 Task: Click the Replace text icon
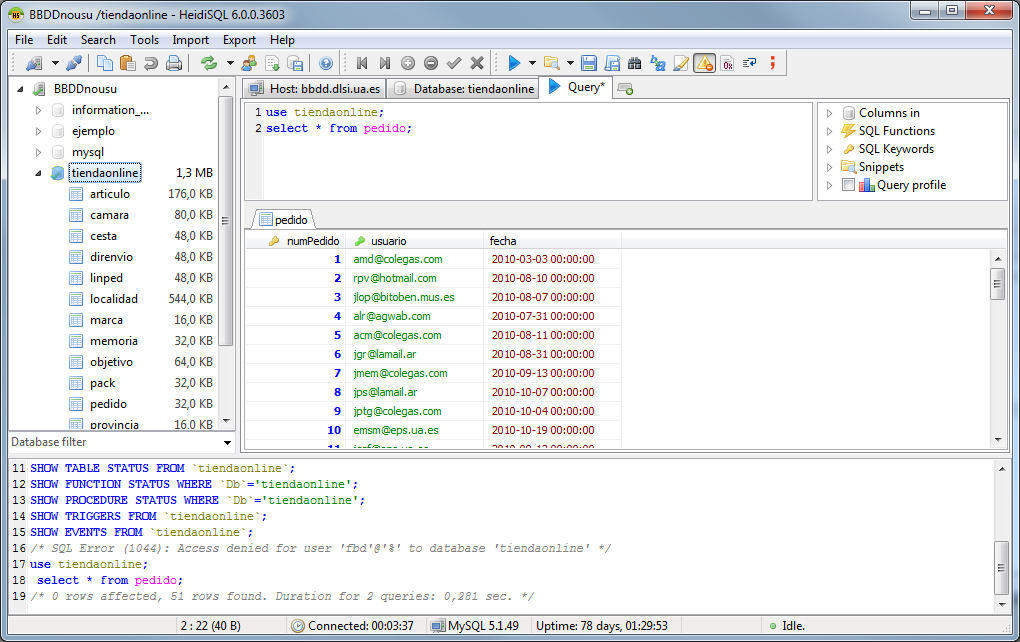(x=658, y=63)
